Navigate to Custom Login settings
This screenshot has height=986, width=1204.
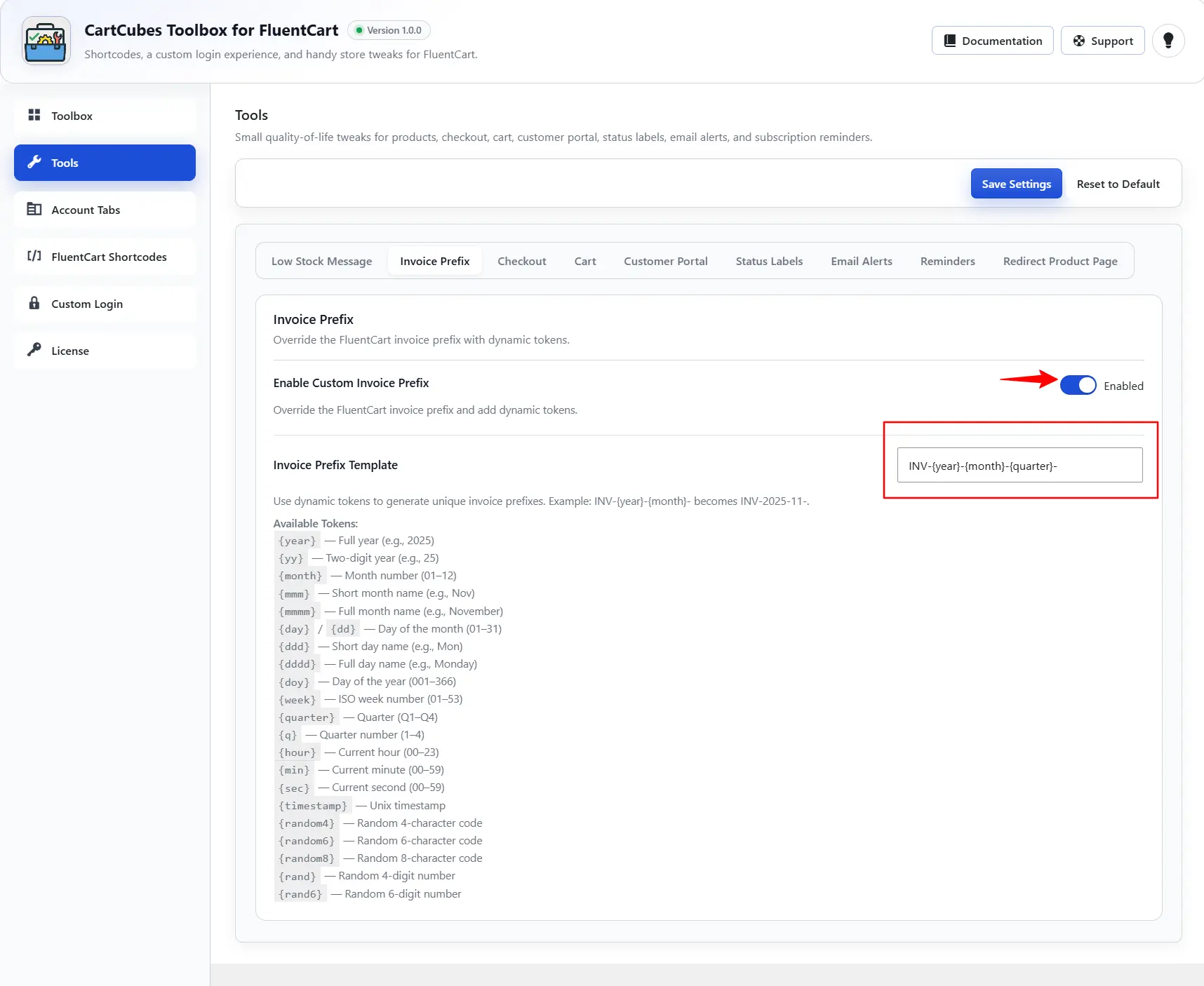pyautogui.click(x=105, y=304)
